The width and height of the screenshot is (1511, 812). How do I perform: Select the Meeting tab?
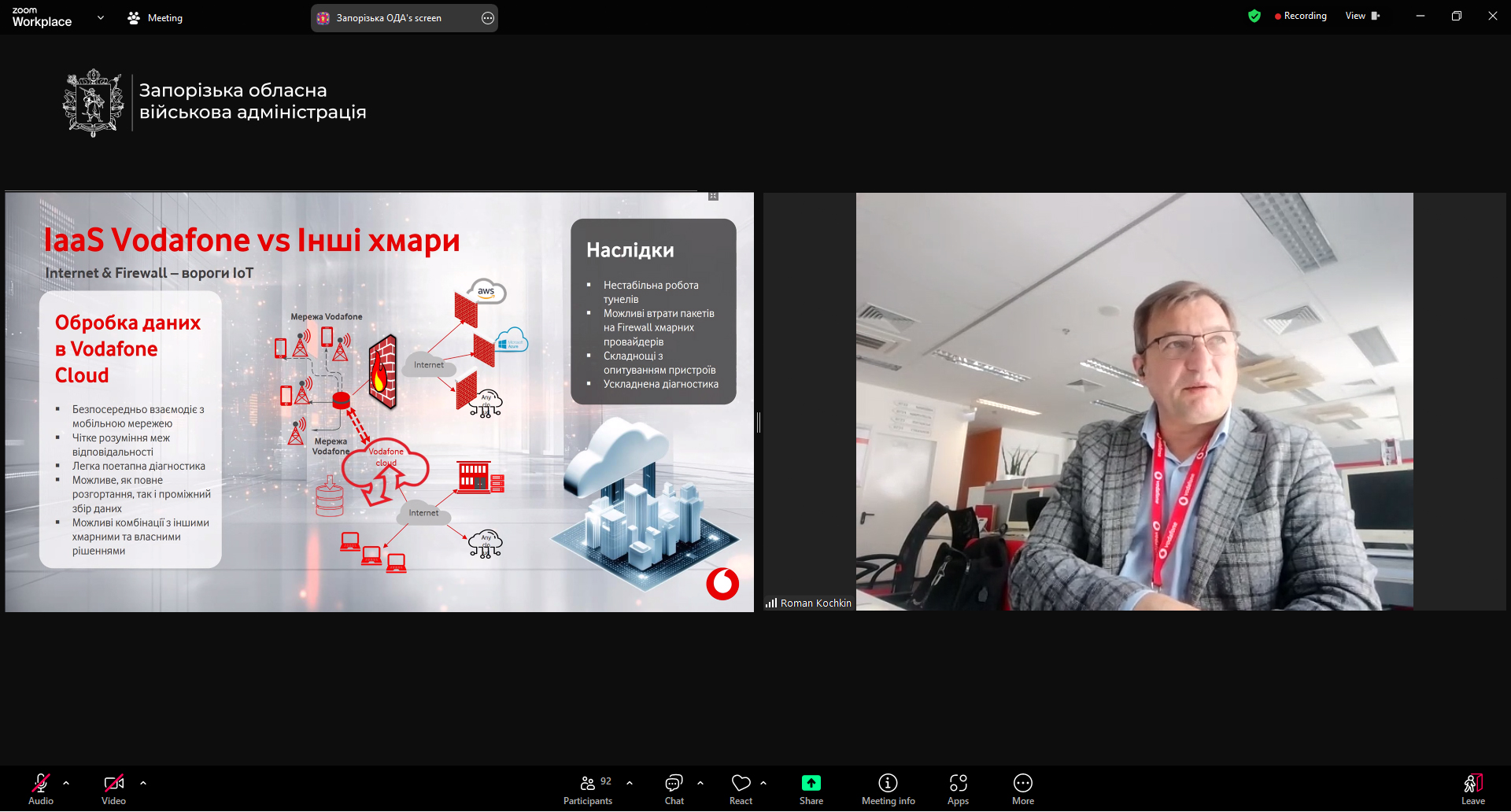pos(155,17)
